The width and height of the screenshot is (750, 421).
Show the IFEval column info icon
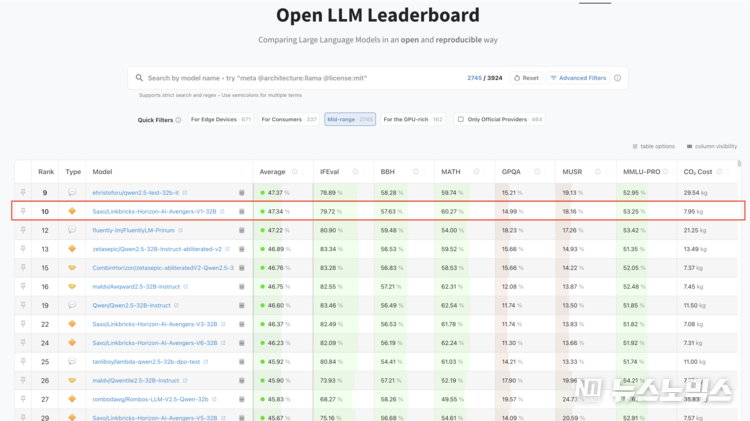pos(355,172)
